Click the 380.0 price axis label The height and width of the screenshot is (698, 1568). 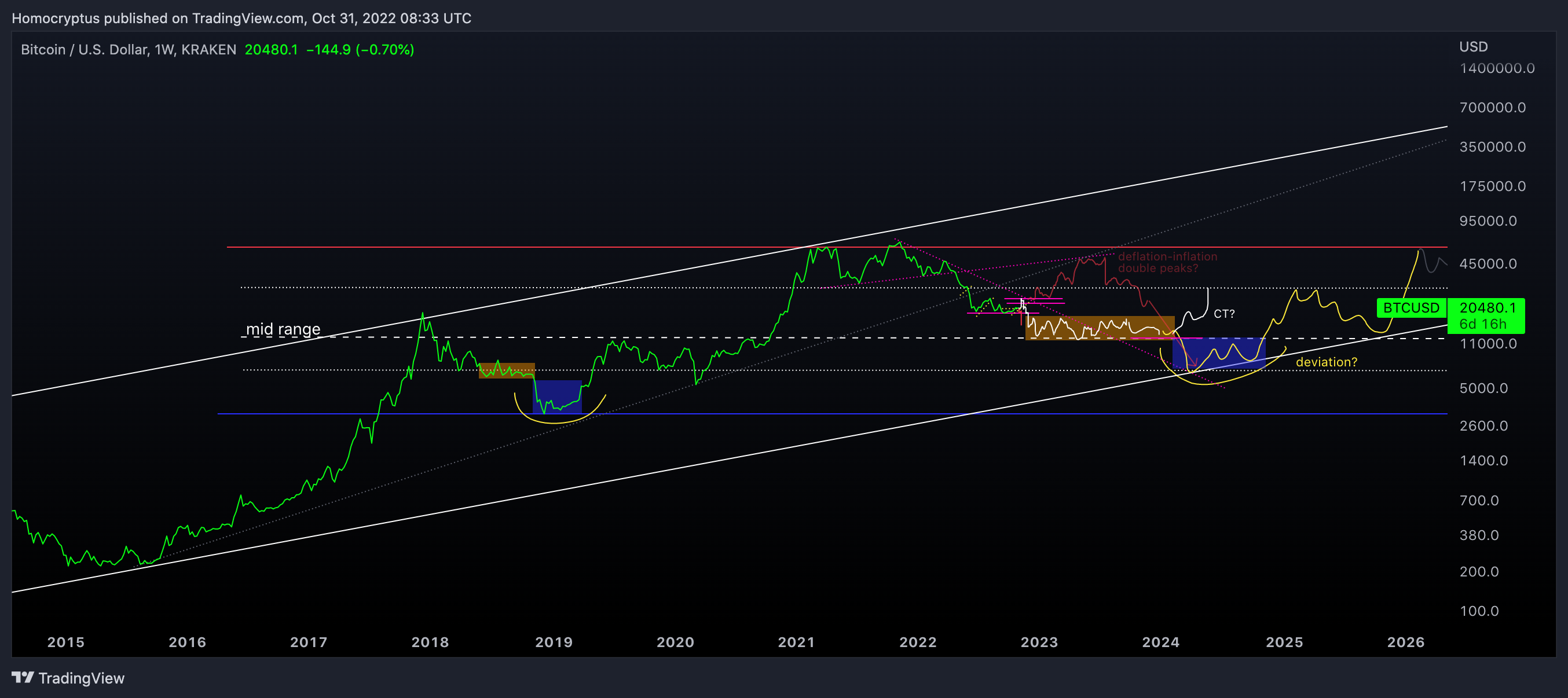(1479, 535)
